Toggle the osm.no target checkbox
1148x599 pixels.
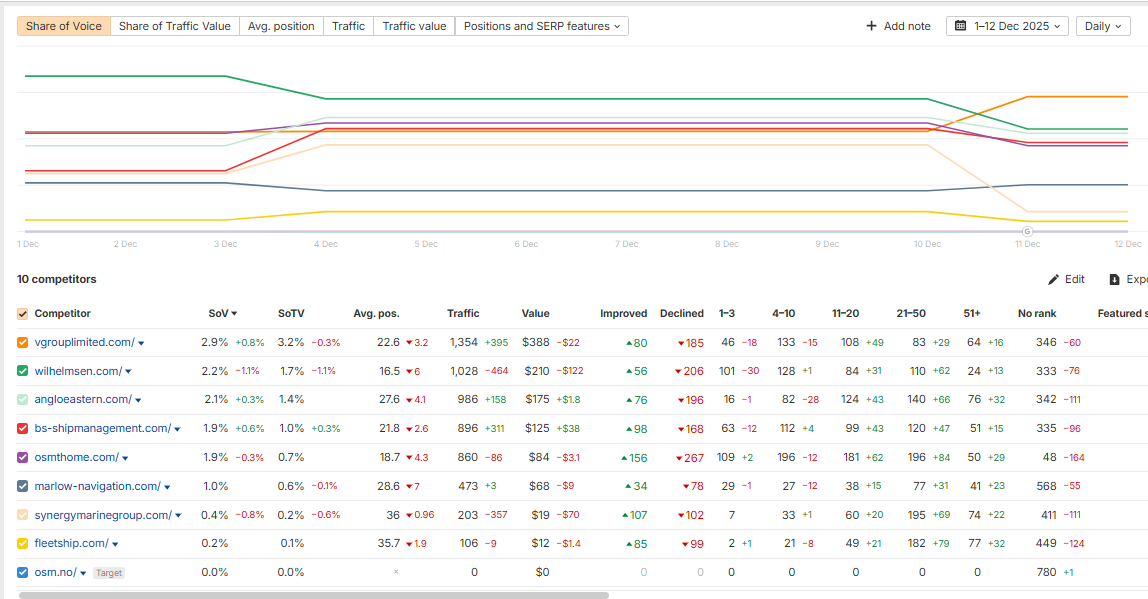pyautogui.click(x=23, y=573)
